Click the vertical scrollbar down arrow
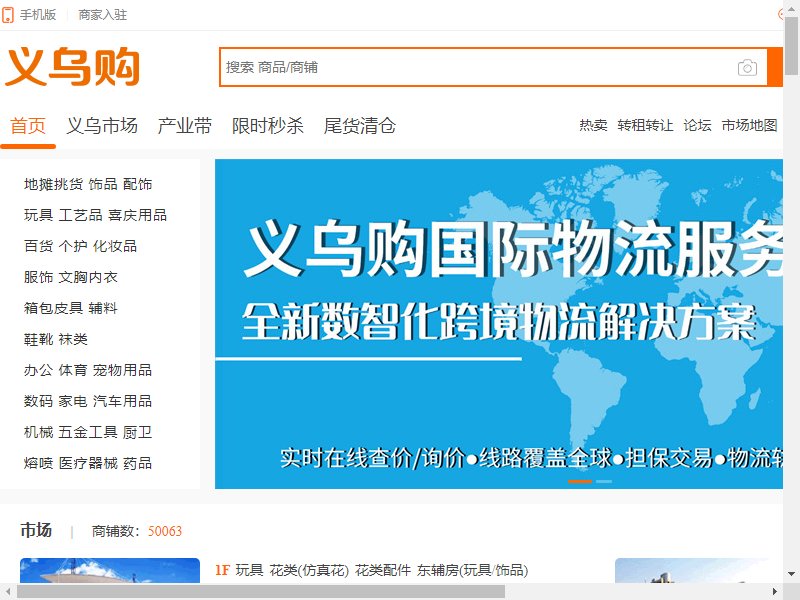Image resolution: width=800 pixels, height=600 pixels. tap(791, 574)
